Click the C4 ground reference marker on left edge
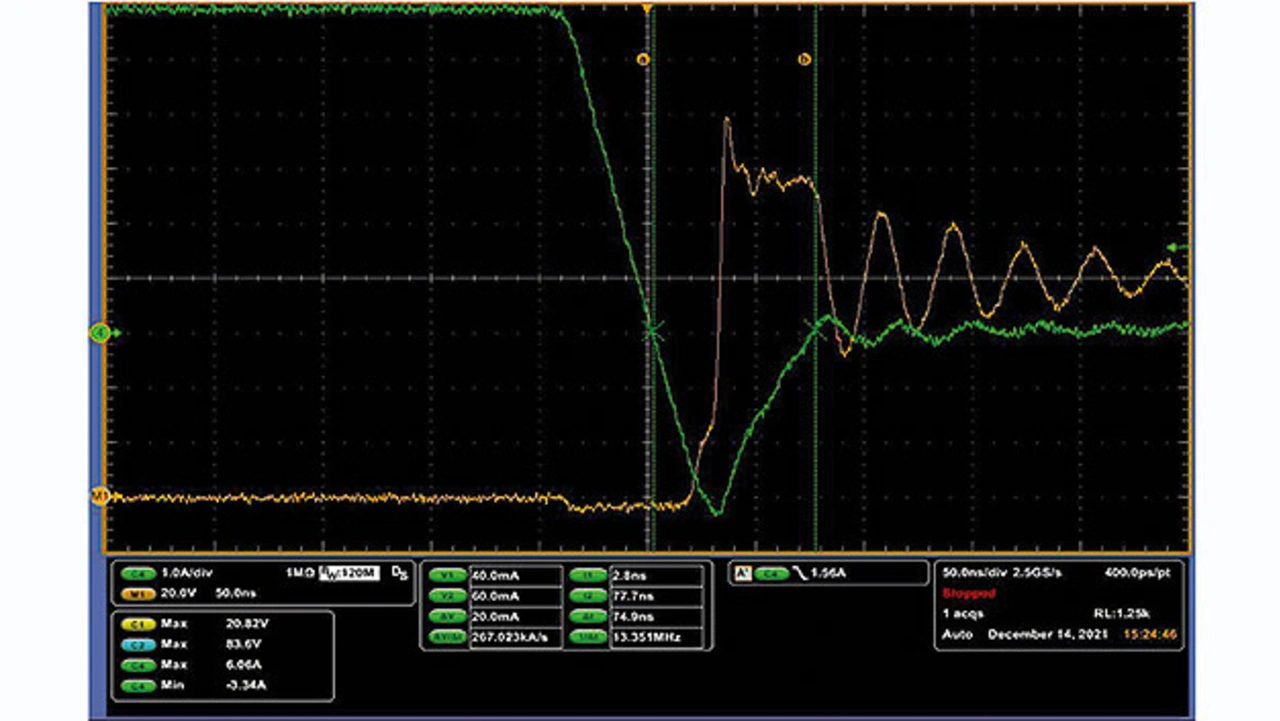Image resolution: width=1280 pixels, height=721 pixels. tap(100, 332)
